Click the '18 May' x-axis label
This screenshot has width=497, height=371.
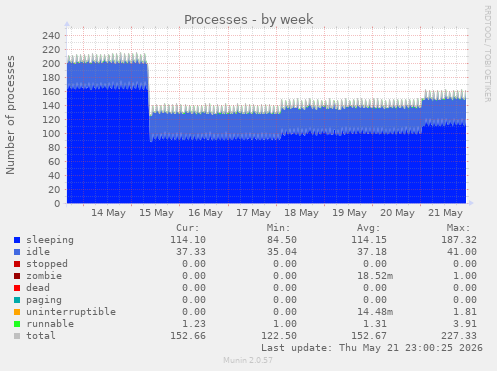pyautogui.click(x=301, y=213)
